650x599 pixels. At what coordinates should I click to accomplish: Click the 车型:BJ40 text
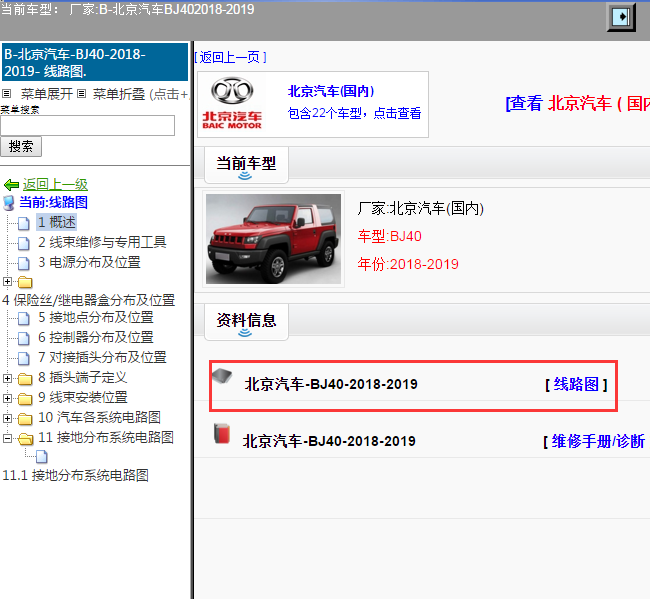(390, 236)
